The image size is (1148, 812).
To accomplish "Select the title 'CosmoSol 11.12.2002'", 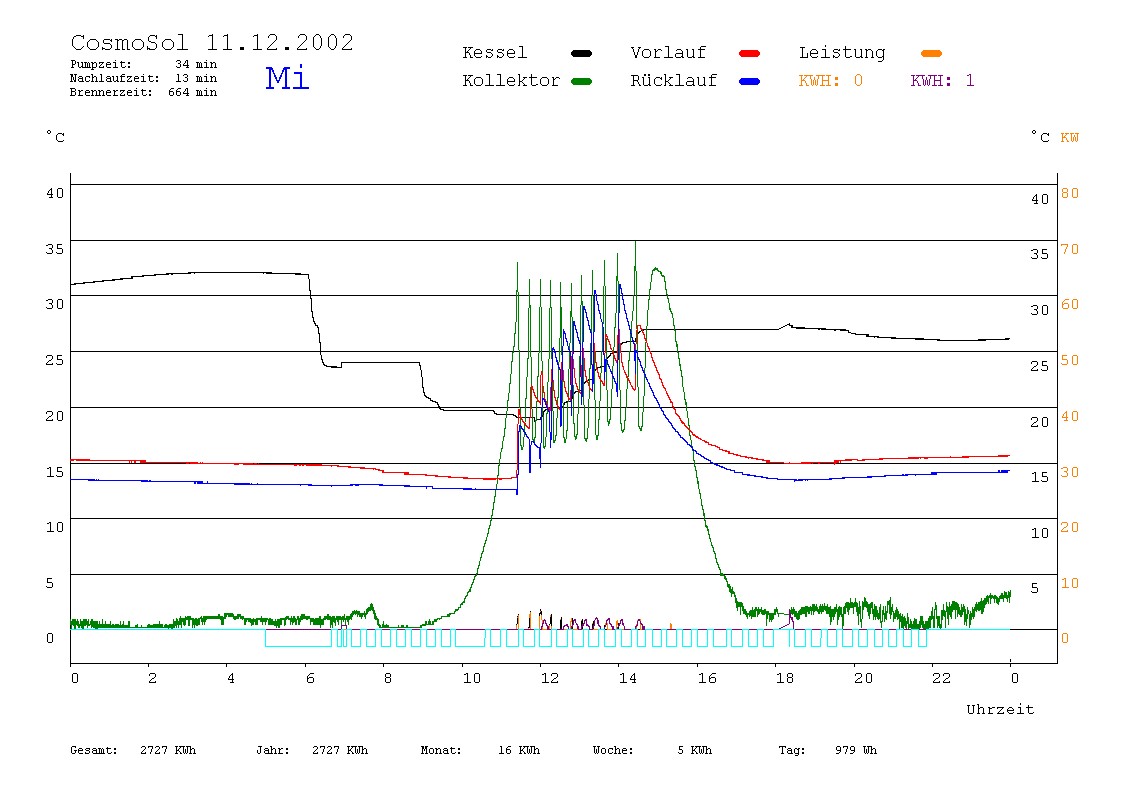I will 212,42.
